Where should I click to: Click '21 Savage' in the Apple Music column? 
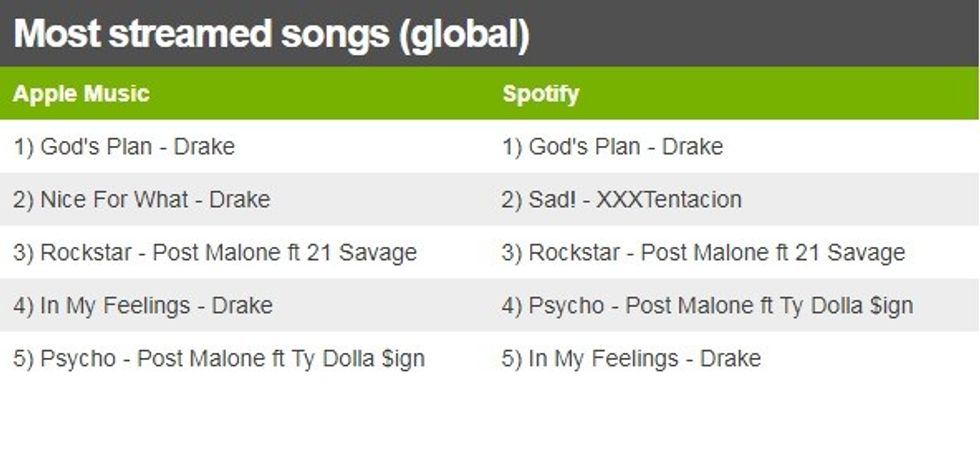(361, 253)
